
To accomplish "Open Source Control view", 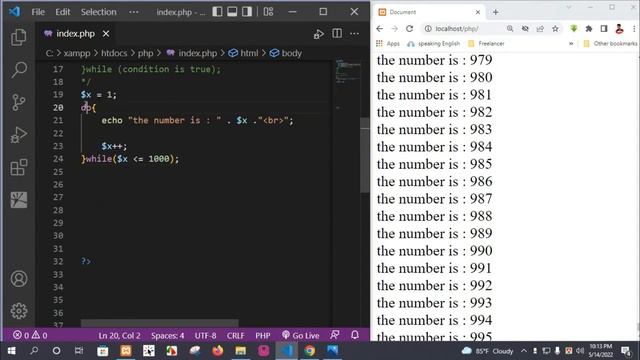I will [18, 102].
